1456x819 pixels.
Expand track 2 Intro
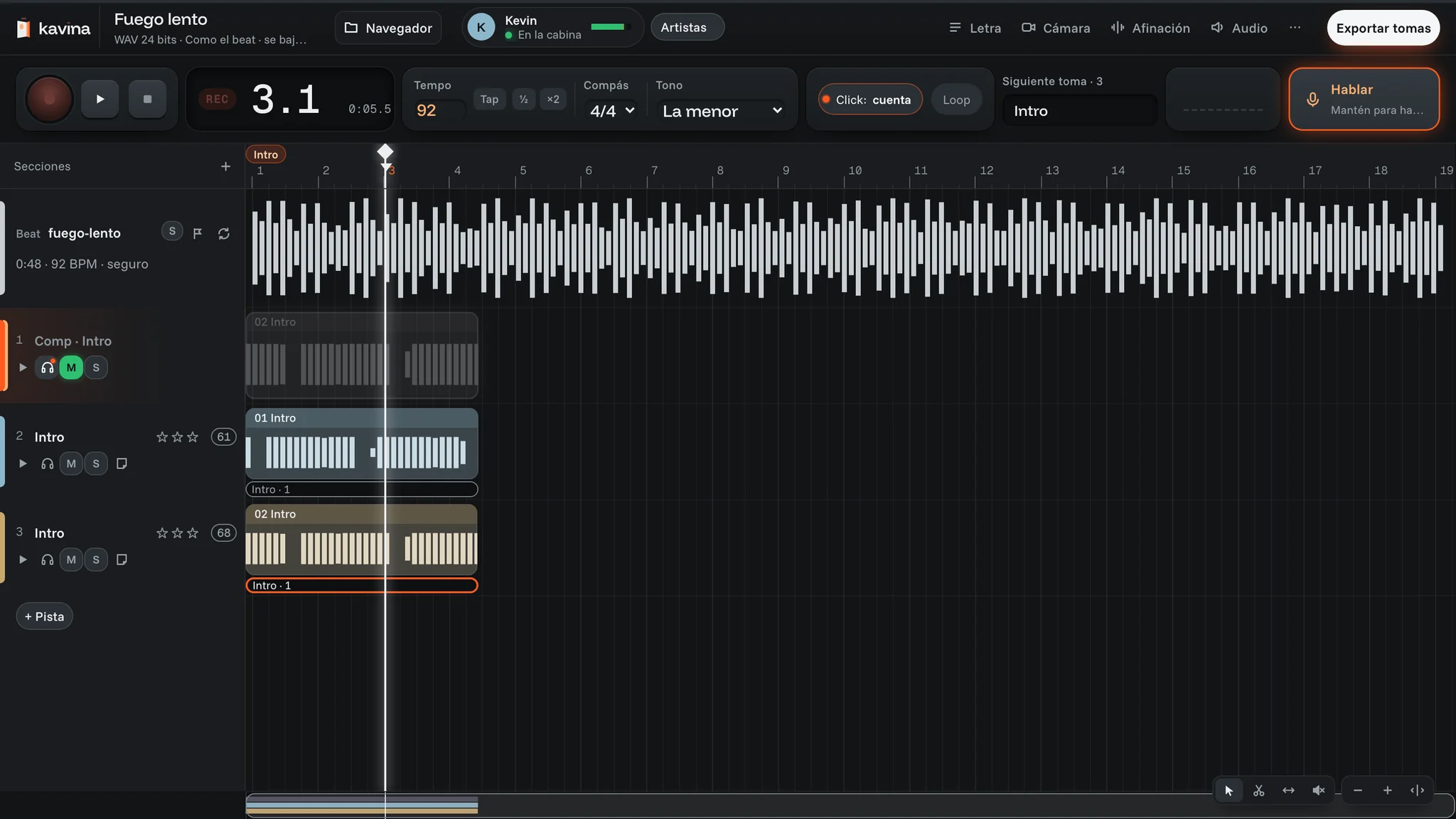23,464
